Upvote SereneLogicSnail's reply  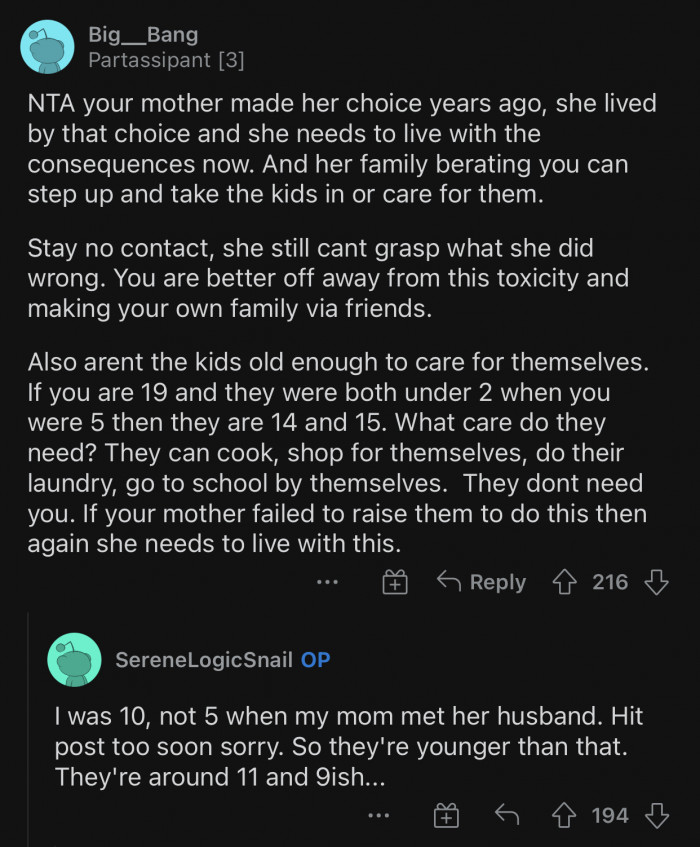pos(565,817)
